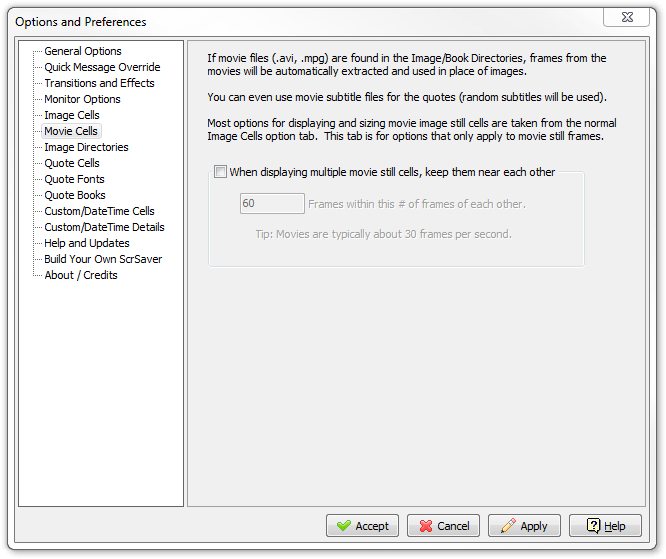Image resolution: width=666 pixels, height=559 pixels.
Task: Click the pencil icon on Apply
Action: (508, 525)
